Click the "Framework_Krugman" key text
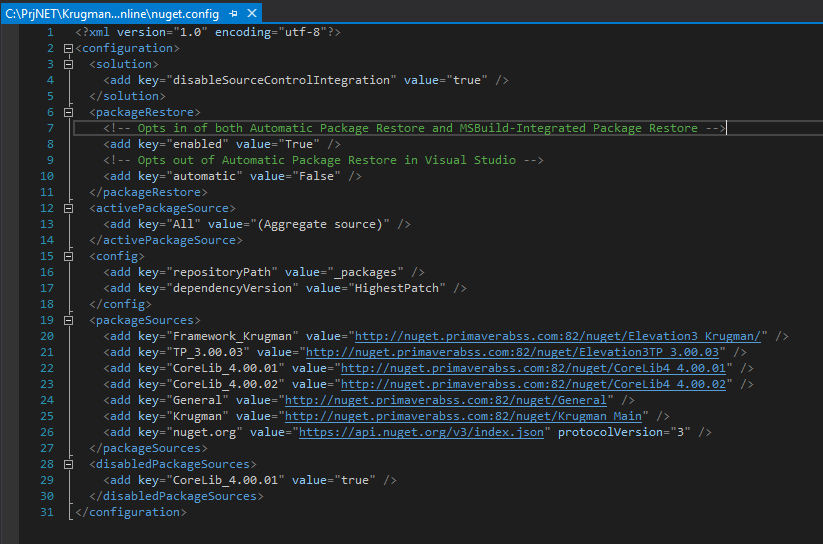The image size is (823, 544). 232,336
